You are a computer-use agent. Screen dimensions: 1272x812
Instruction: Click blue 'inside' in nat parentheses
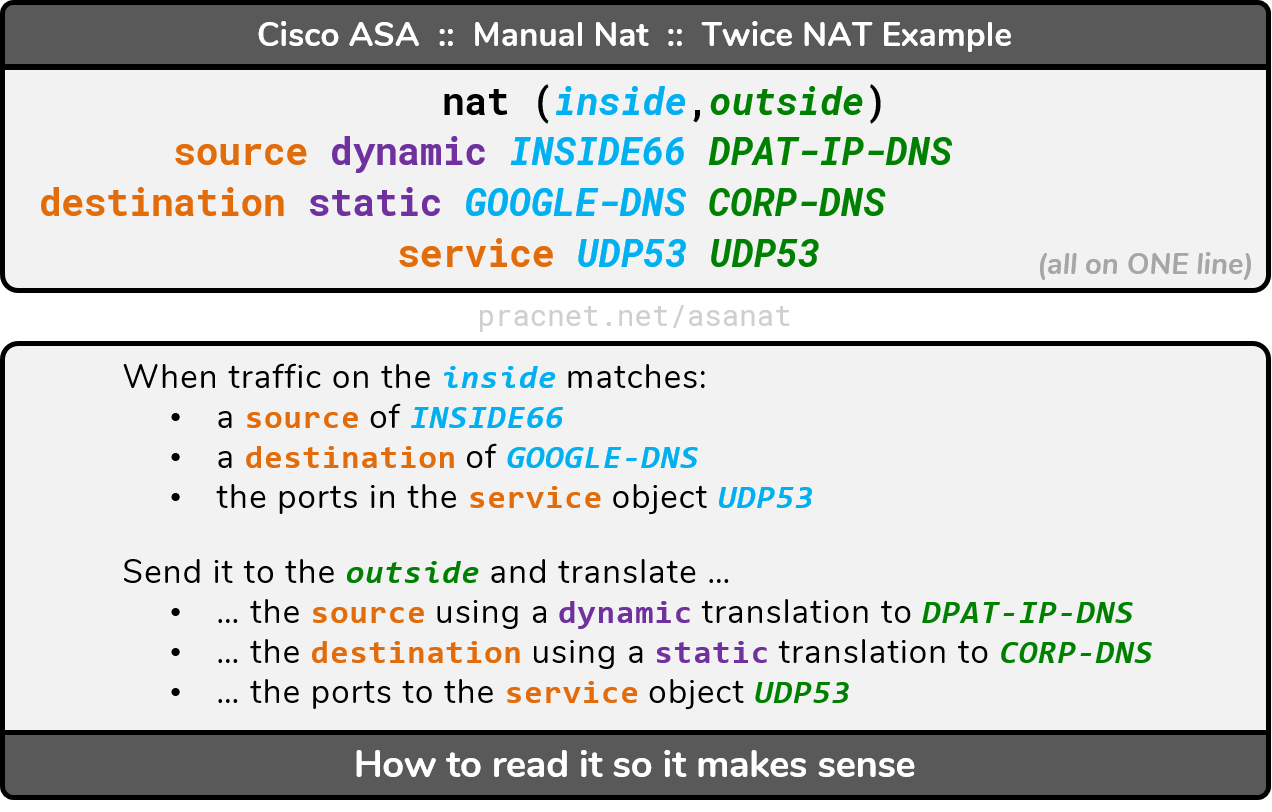[x=620, y=102]
